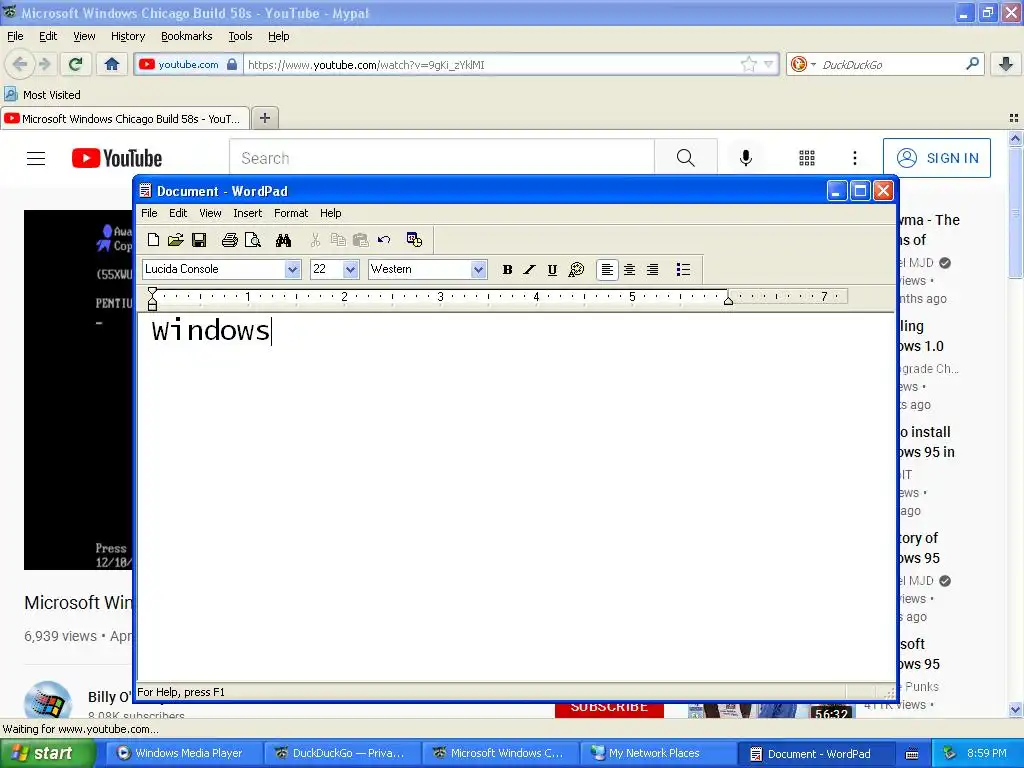Toggle Bold formatting in WordPad
This screenshot has width=1024, height=768.
507,270
